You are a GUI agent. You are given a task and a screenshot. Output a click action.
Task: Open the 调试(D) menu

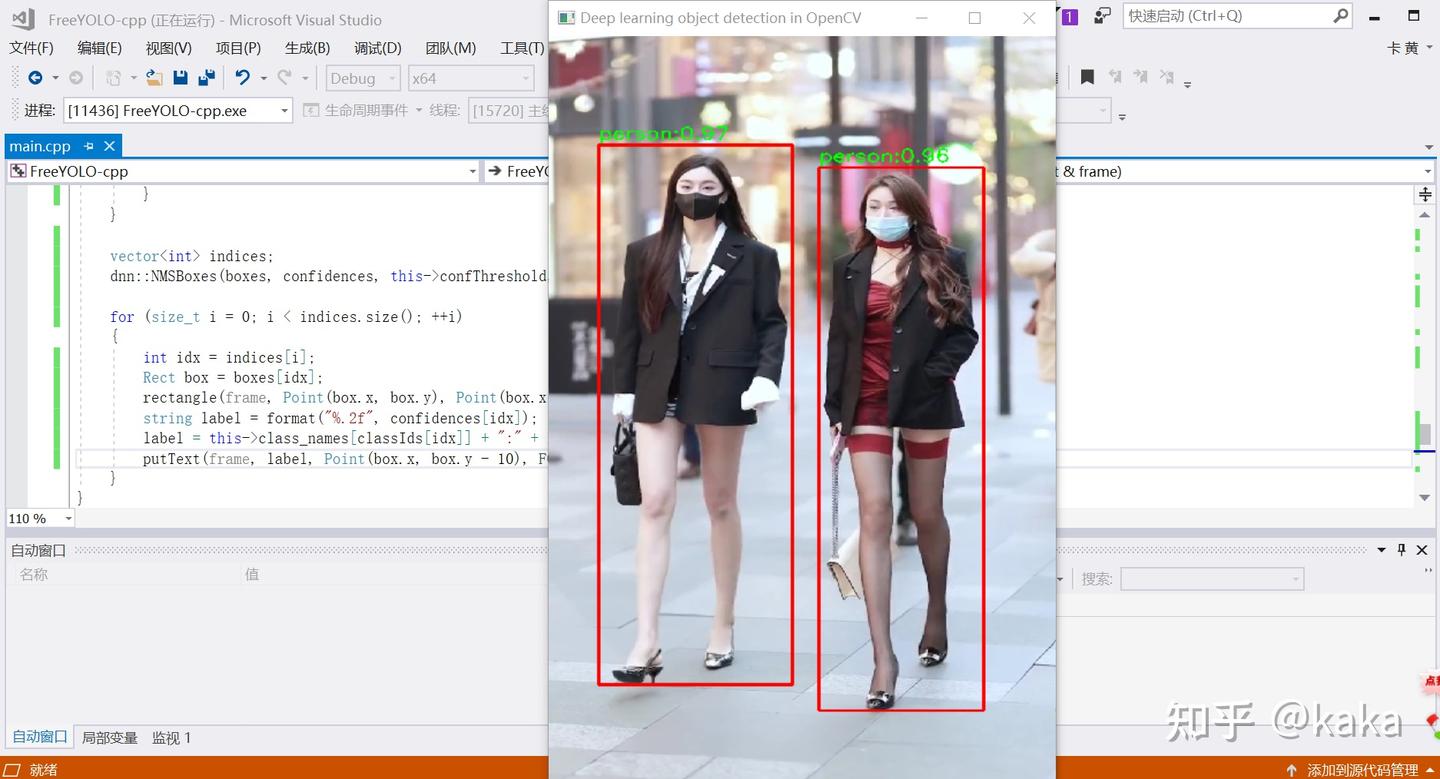[x=377, y=48]
